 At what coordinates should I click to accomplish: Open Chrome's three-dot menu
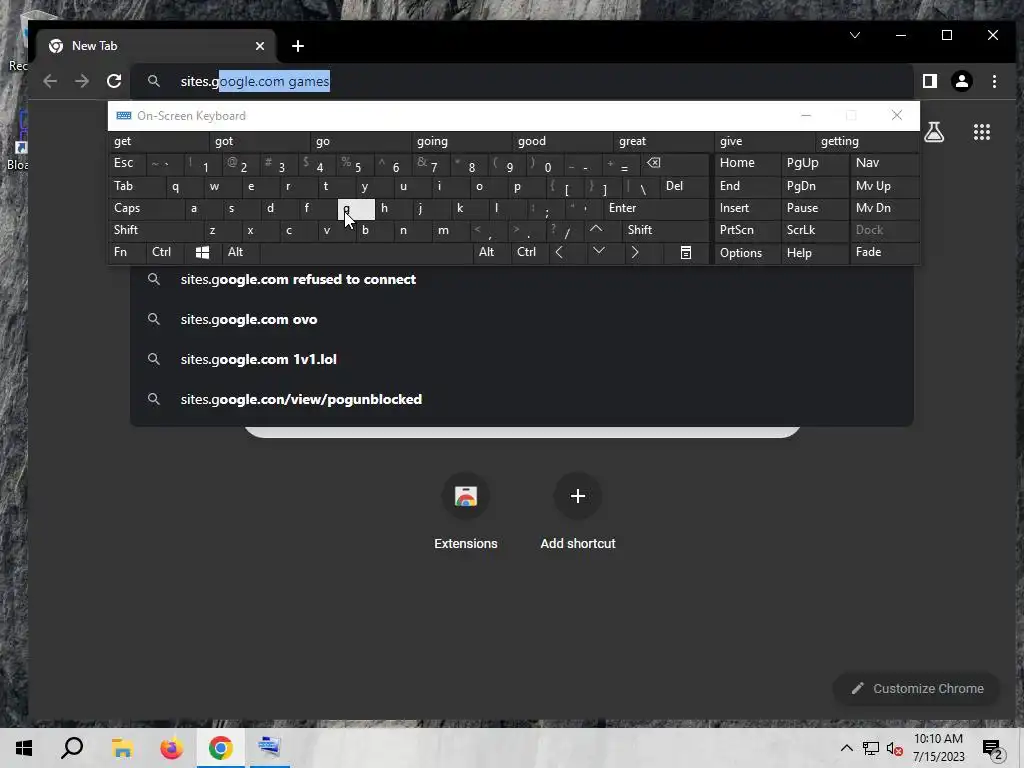tap(994, 81)
